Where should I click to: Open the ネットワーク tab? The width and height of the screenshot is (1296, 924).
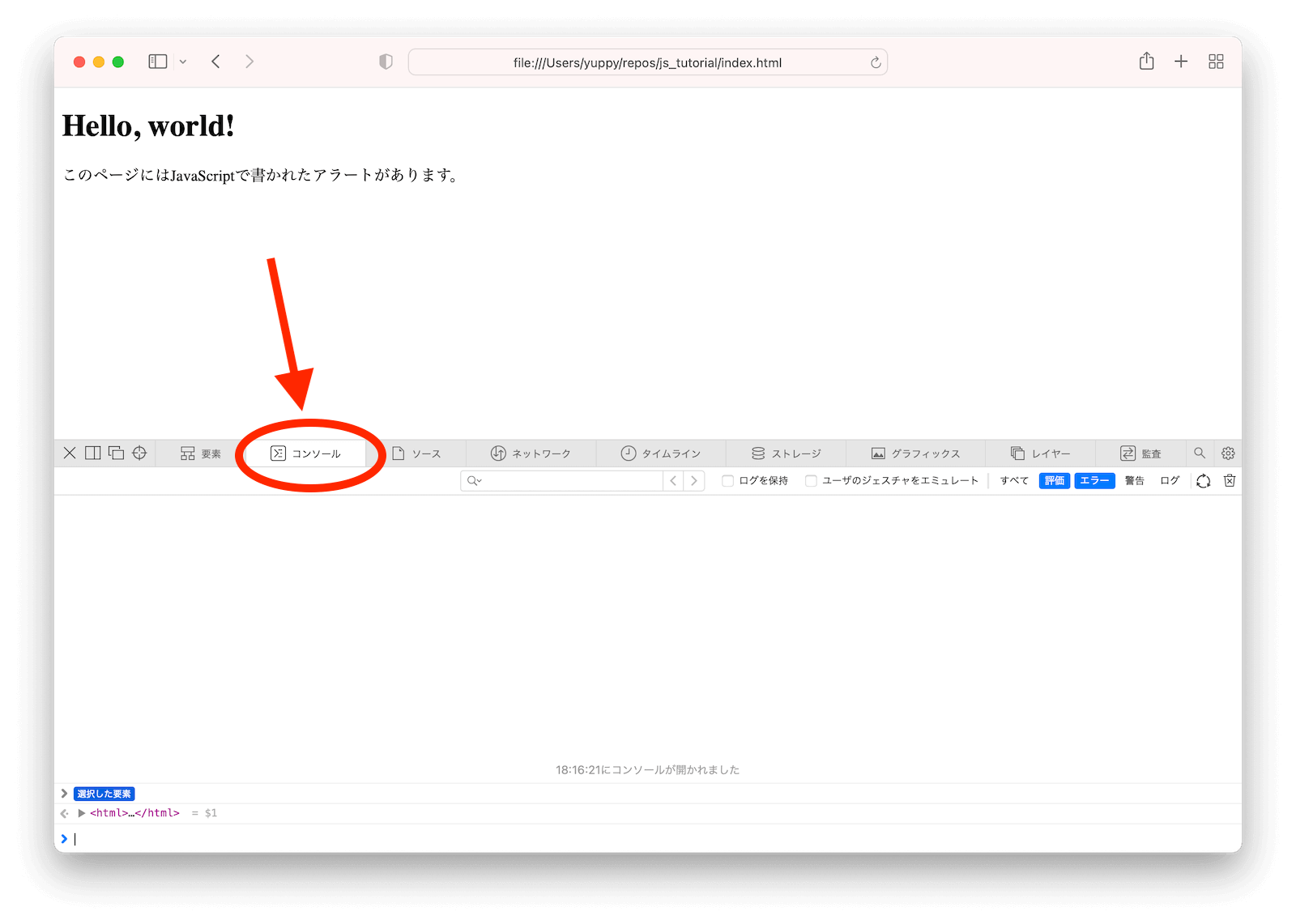531,453
